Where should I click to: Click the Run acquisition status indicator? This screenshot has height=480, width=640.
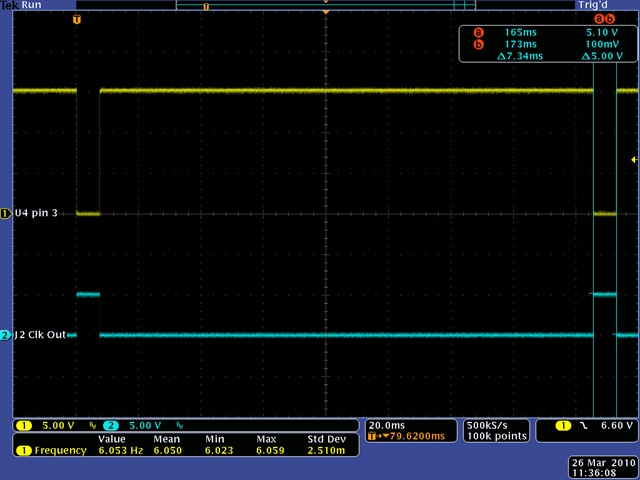pos(33,5)
